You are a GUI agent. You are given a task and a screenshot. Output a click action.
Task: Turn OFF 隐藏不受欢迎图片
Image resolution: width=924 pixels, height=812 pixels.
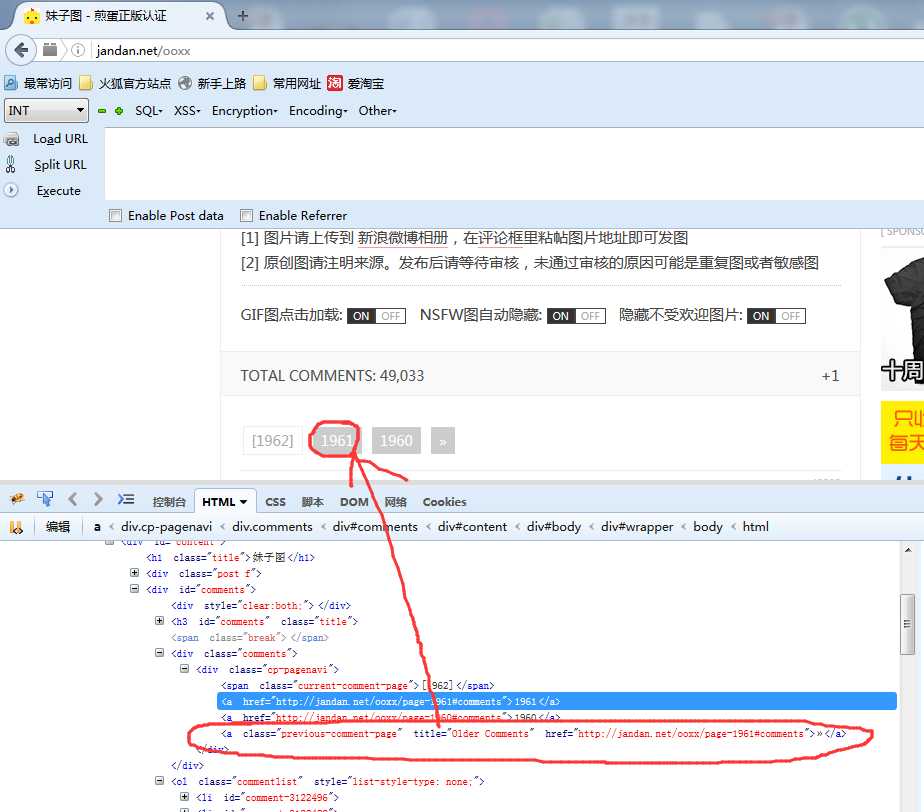click(x=790, y=316)
